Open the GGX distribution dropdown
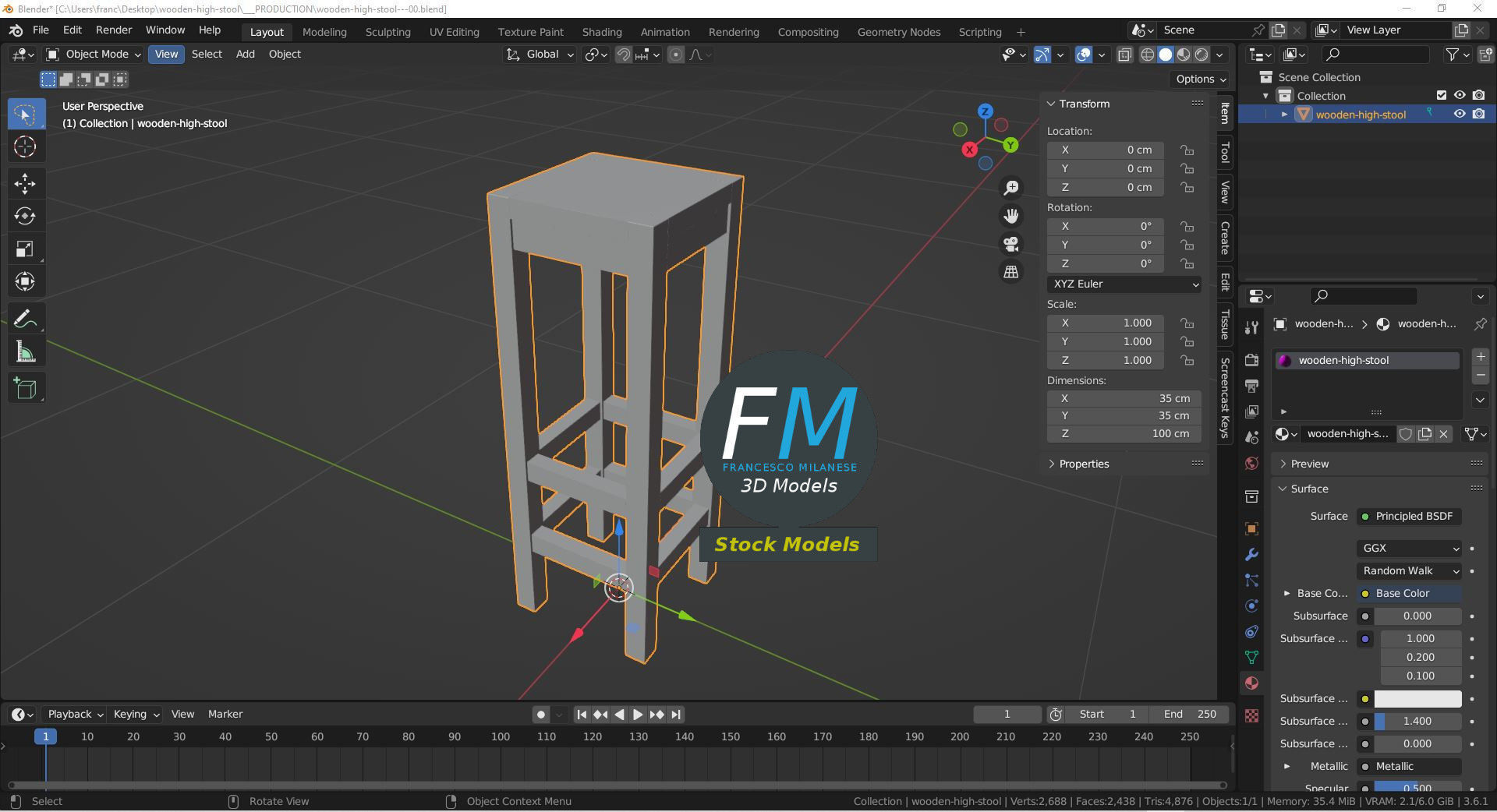The width and height of the screenshot is (1497, 812). [1410, 548]
